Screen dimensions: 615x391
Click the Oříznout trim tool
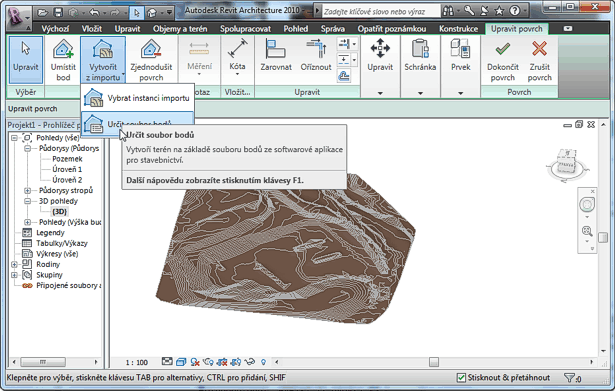[316, 55]
